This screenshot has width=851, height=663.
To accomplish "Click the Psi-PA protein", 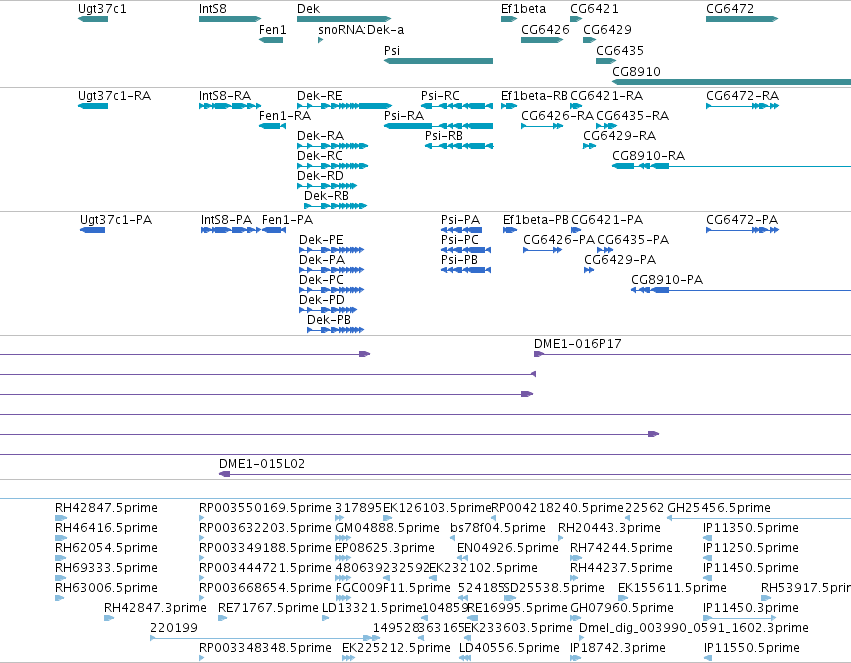I will [x=461, y=230].
